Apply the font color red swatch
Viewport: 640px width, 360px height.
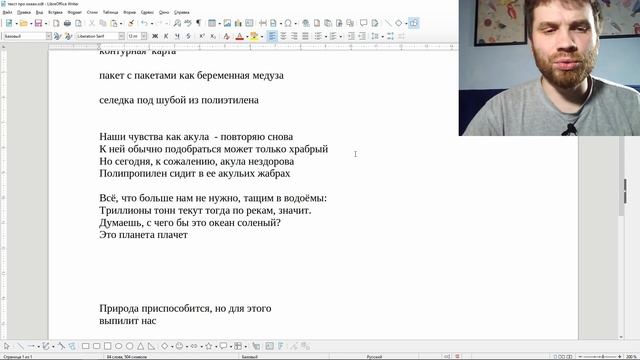click(240, 36)
